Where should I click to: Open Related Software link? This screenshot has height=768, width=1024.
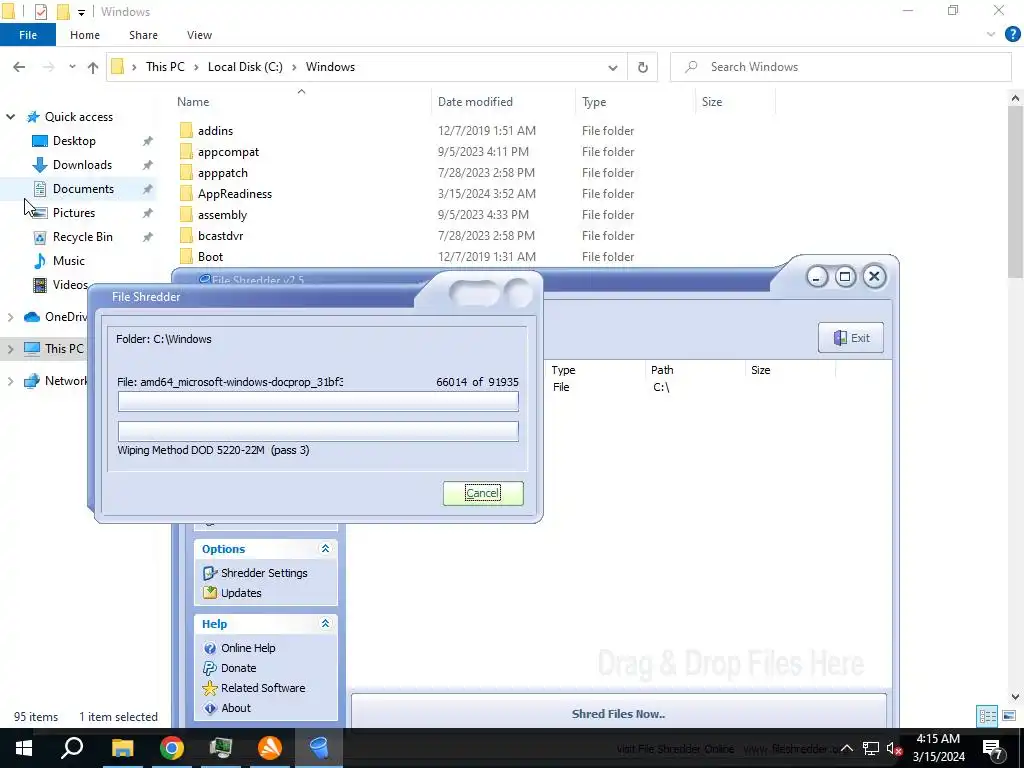(x=263, y=688)
